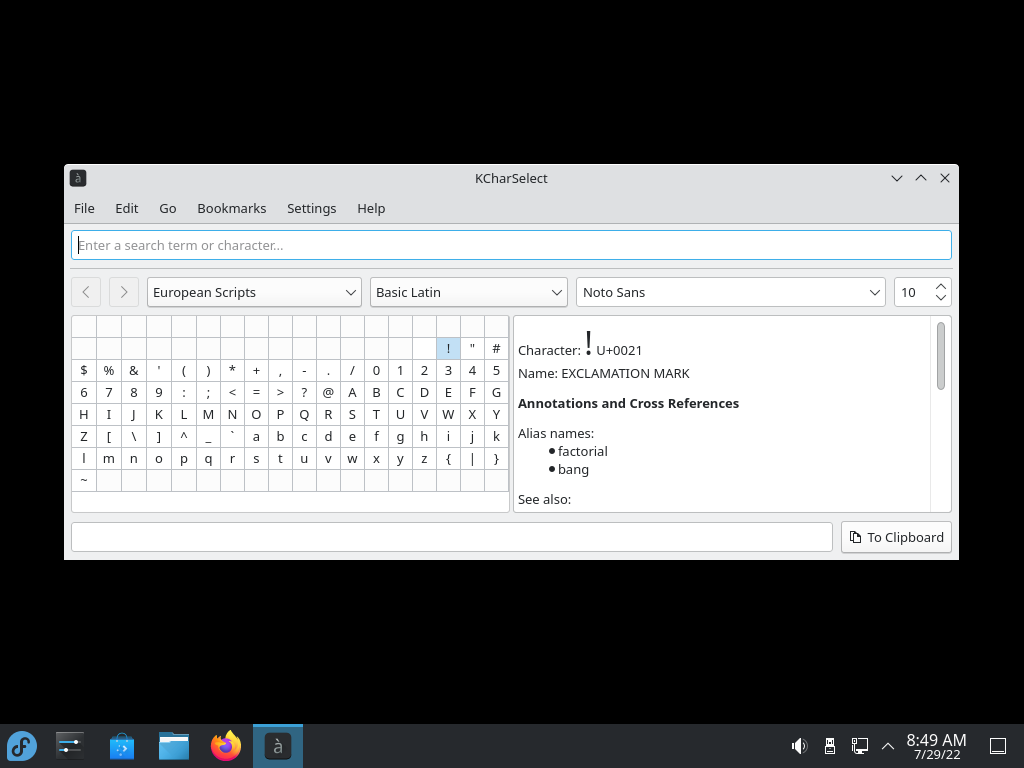Click the character details scrollbar

coord(941,356)
